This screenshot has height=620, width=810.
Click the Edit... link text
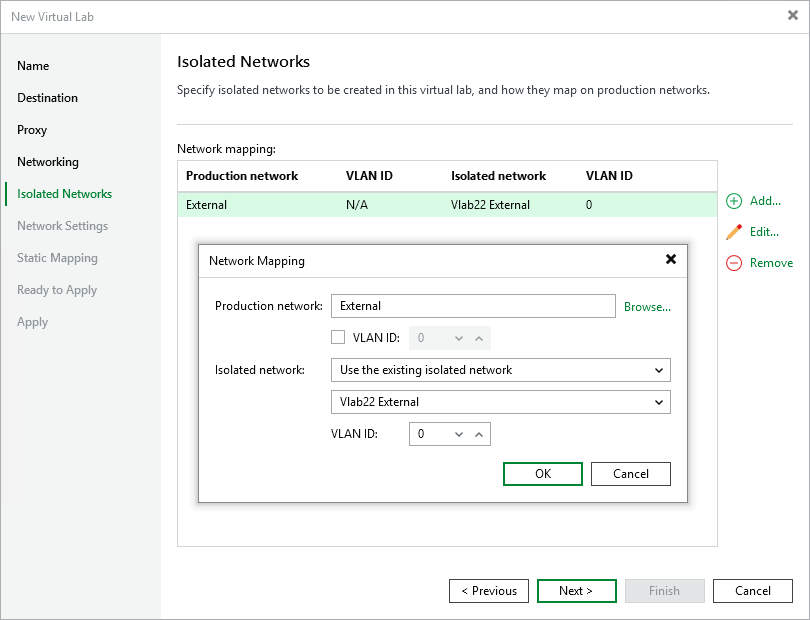[x=764, y=232]
